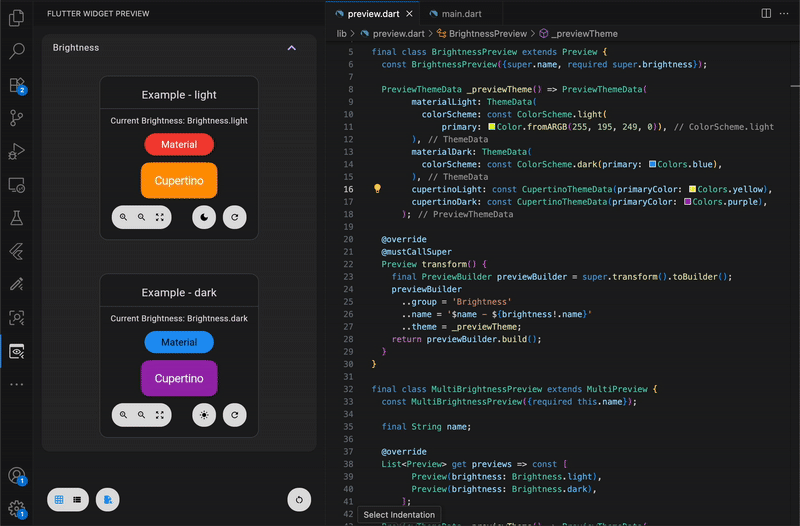The height and width of the screenshot is (526, 800).
Task: Open the Testing flask icon view
Action: [x=16, y=218]
